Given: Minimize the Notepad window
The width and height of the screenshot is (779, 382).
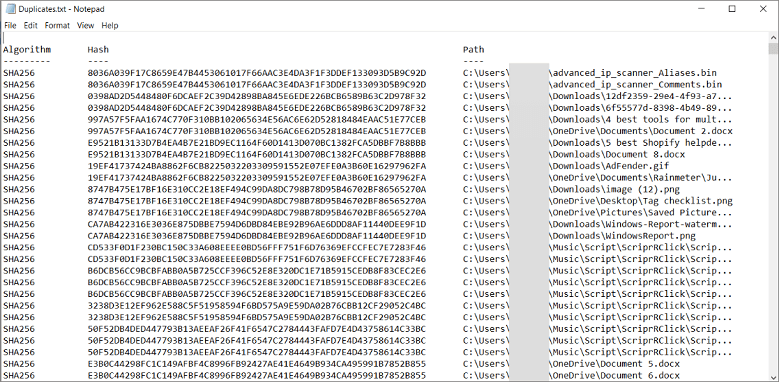Looking at the screenshot, I should pos(701,9).
